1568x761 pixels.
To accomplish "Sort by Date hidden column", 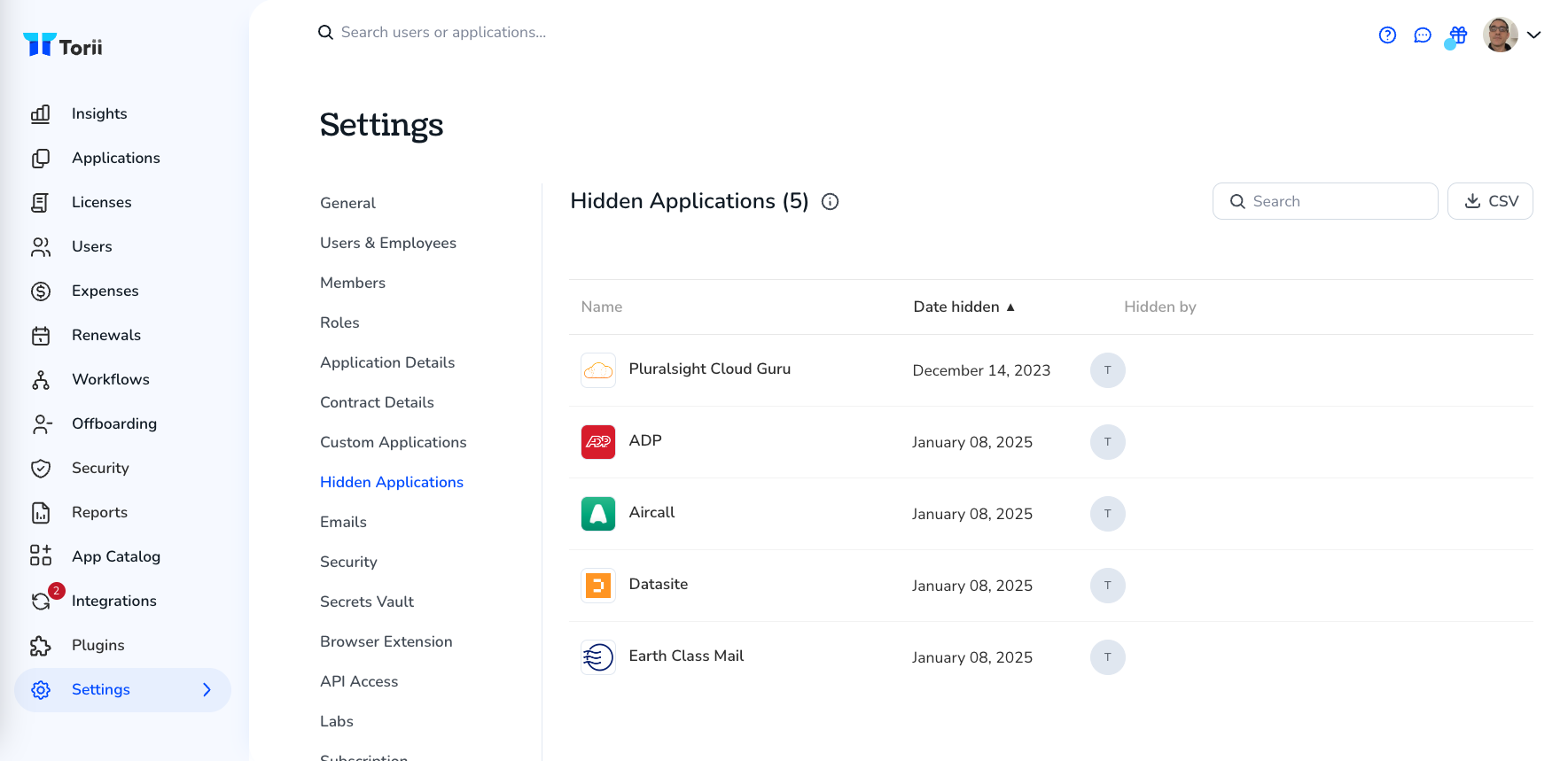I will pos(963,307).
